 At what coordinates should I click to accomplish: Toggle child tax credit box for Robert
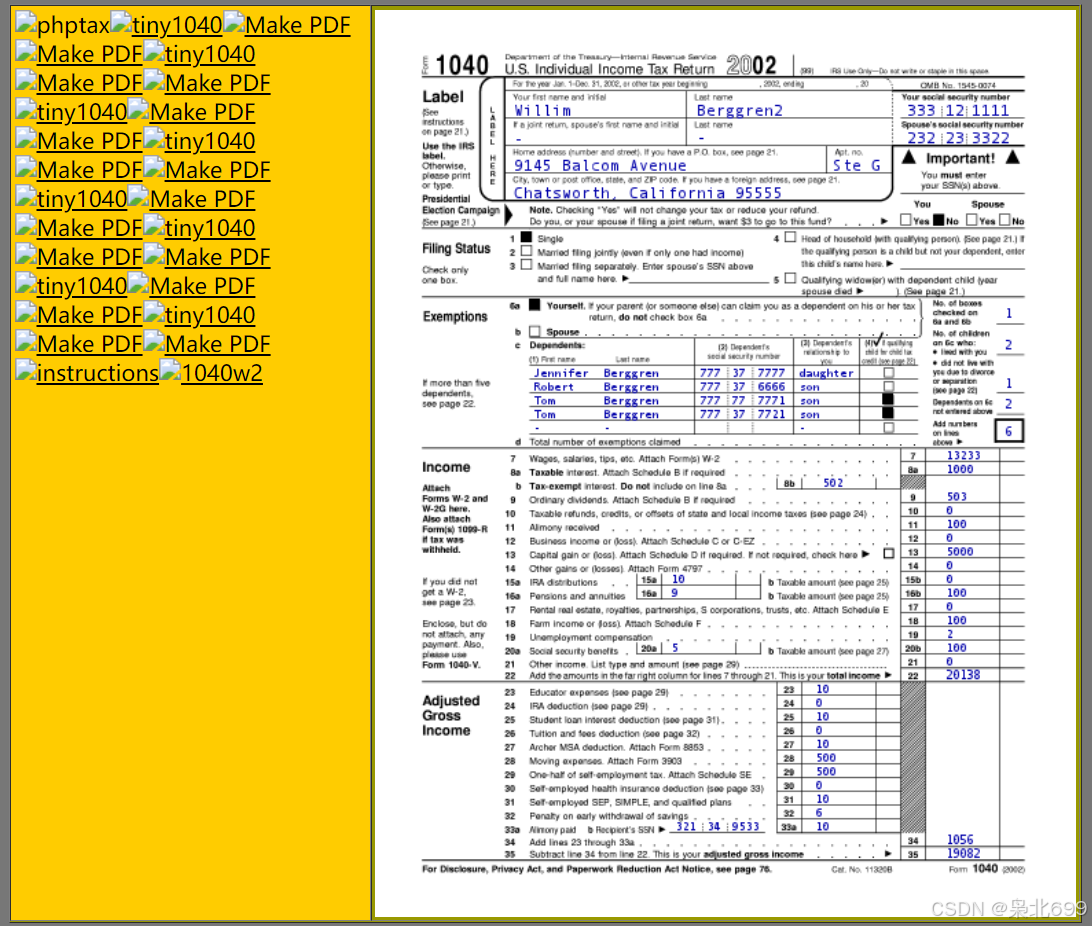[889, 386]
